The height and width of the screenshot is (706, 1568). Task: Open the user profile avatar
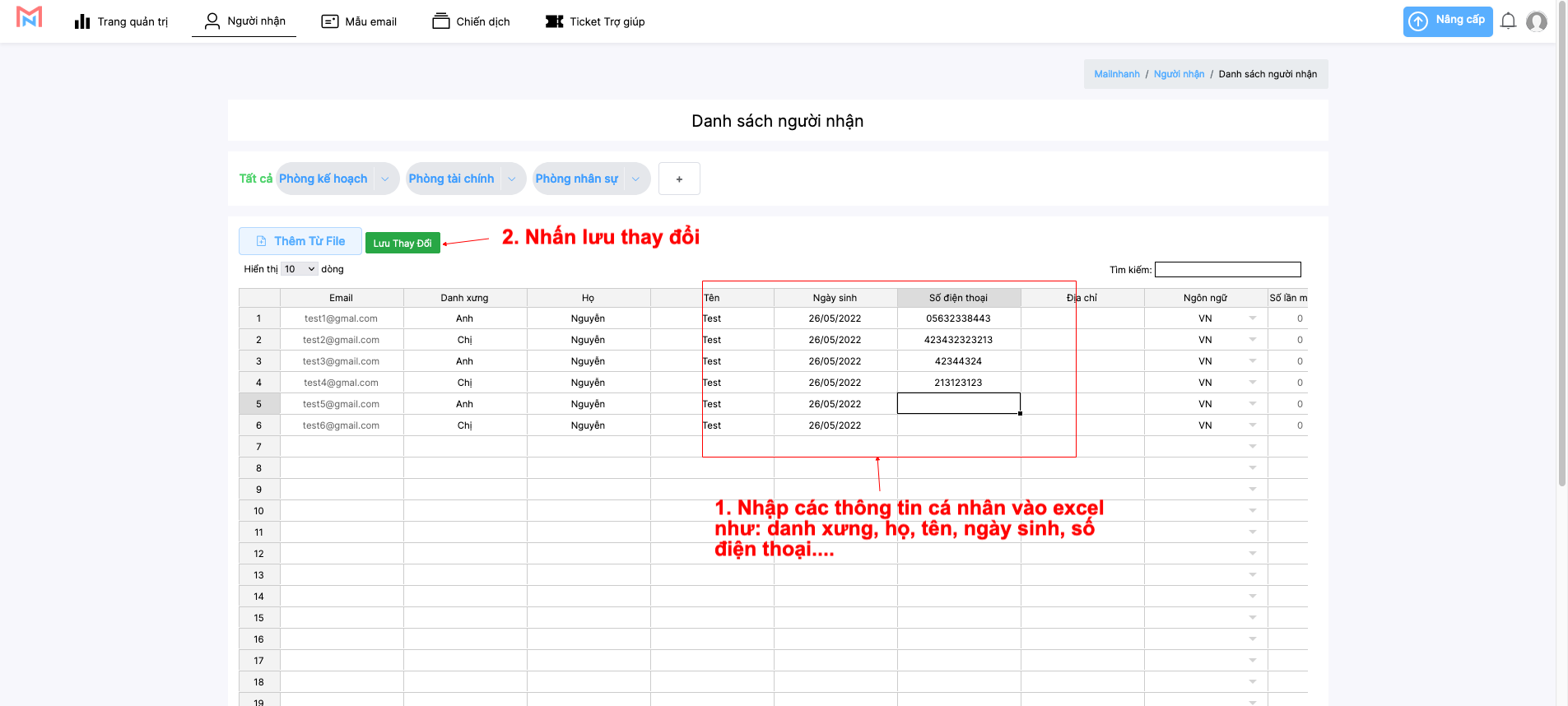(1536, 21)
